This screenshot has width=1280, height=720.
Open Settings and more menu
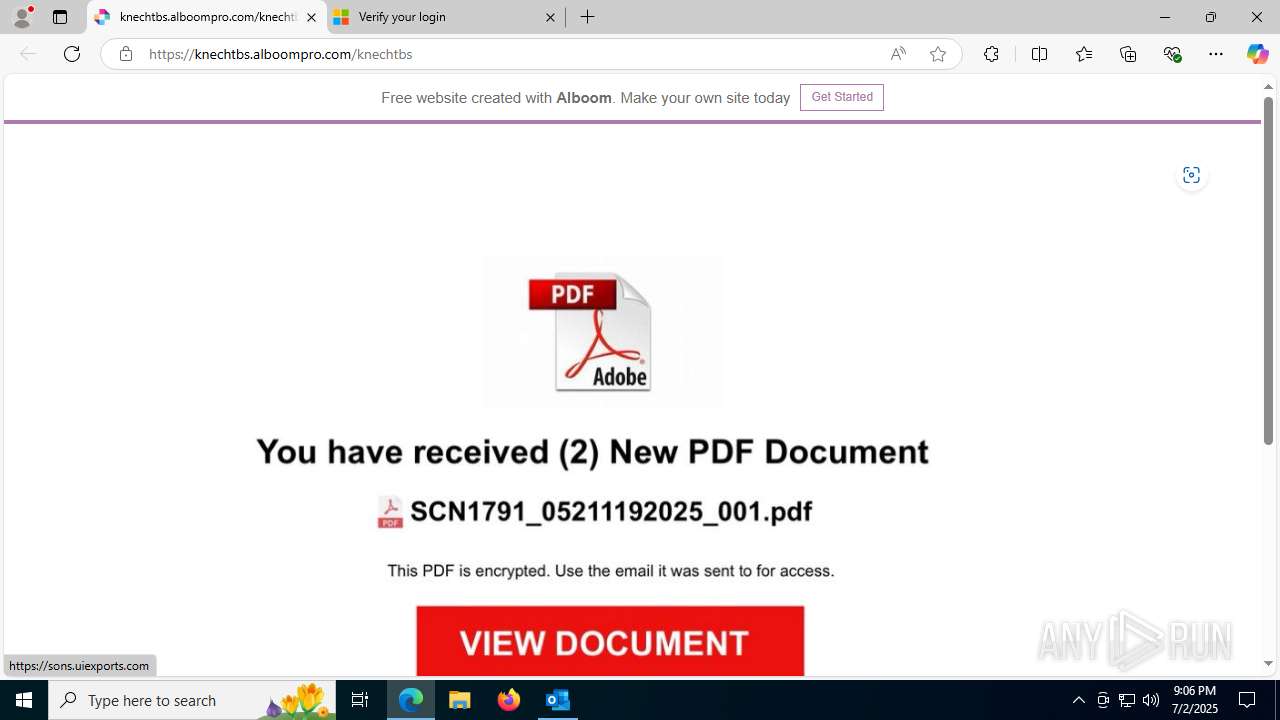coord(1216,54)
